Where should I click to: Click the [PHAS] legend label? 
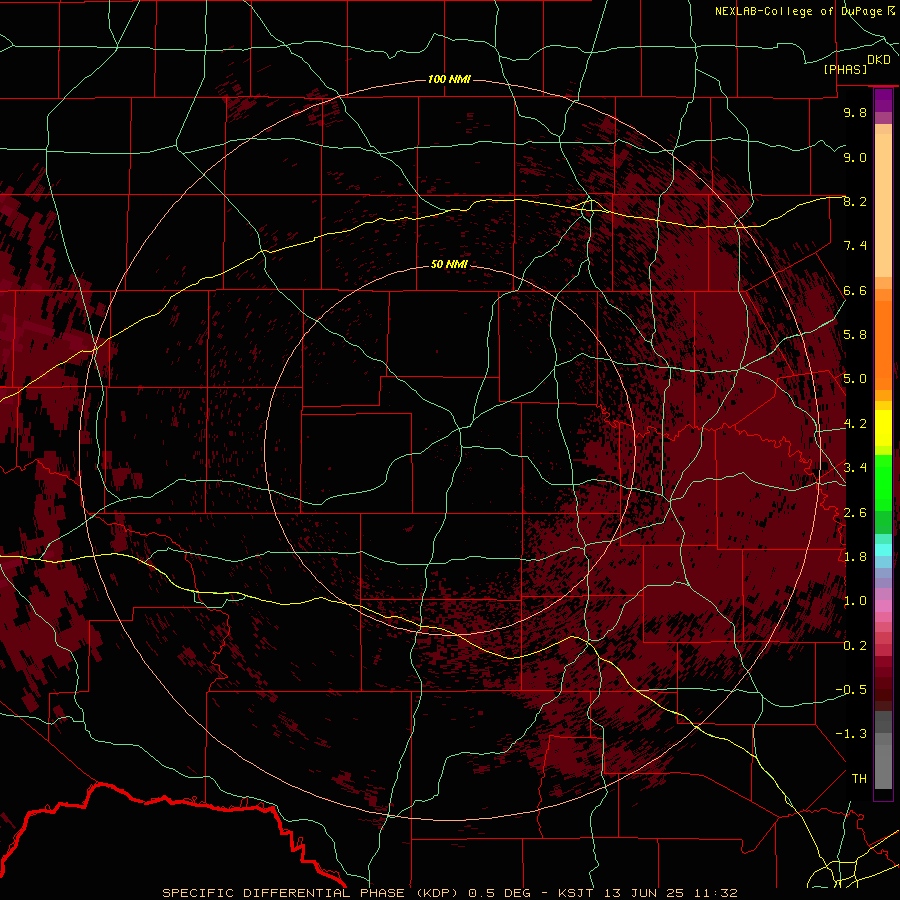click(x=845, y=69)
